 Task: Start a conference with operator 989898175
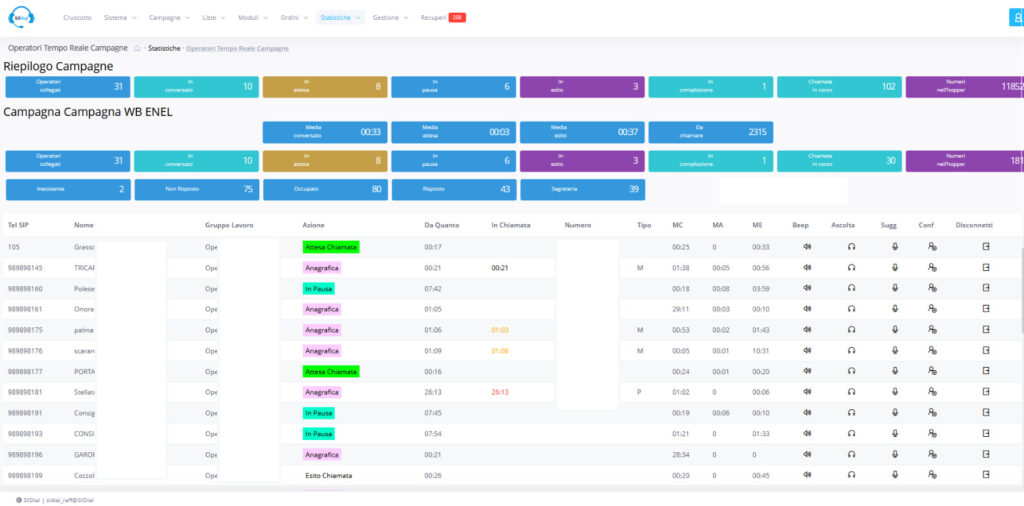(x=933, y=330)
